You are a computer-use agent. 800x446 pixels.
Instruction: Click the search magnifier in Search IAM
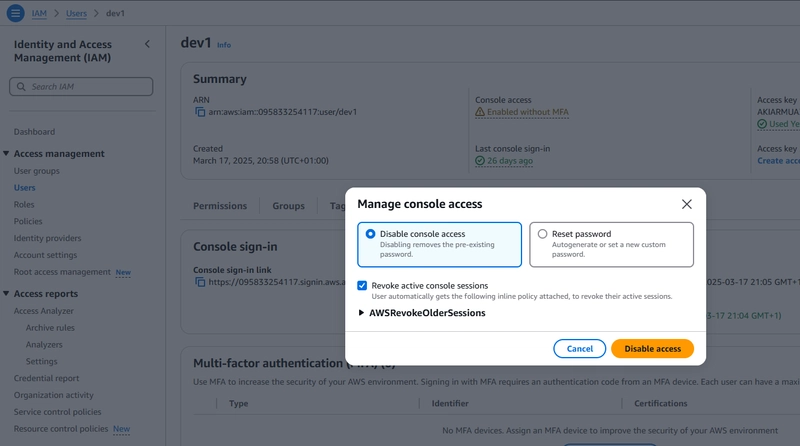[x=21, y=87]
